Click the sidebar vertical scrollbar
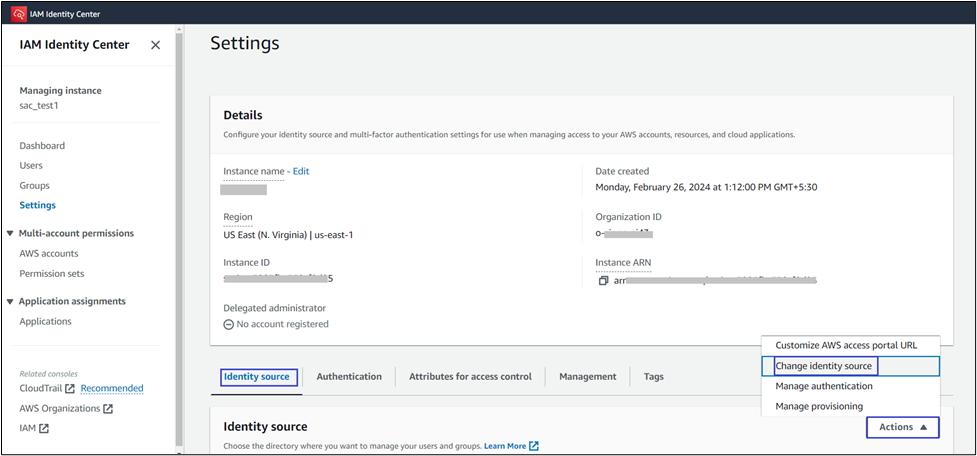This screenshot has height=456, width=977. (179, 240)
